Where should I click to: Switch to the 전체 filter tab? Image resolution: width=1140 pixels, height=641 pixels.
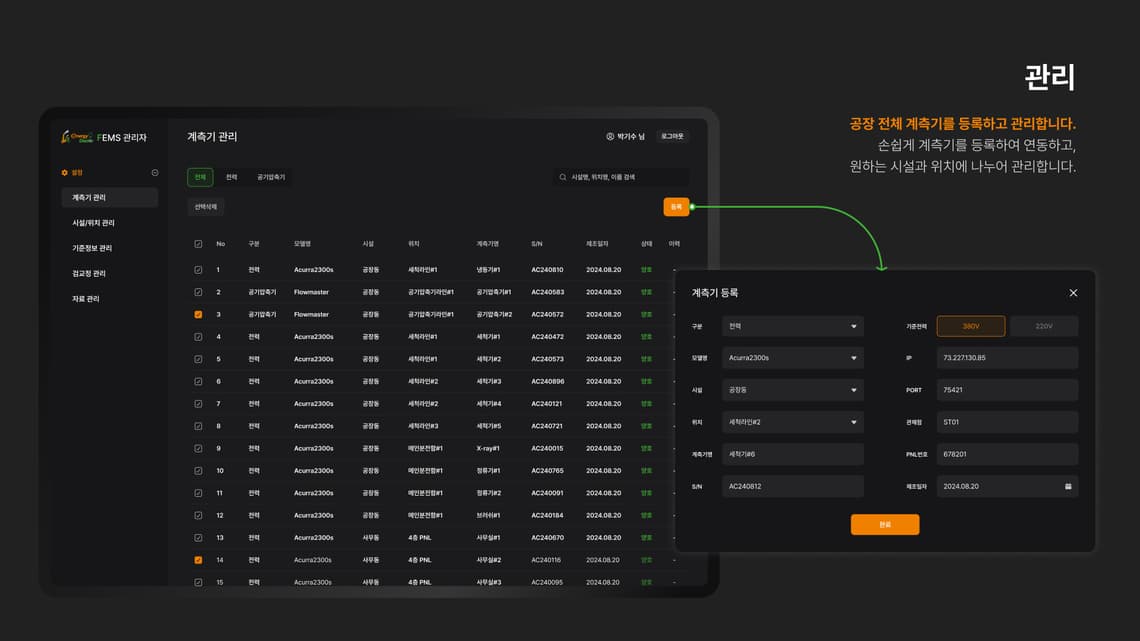[x=200, y=177]
